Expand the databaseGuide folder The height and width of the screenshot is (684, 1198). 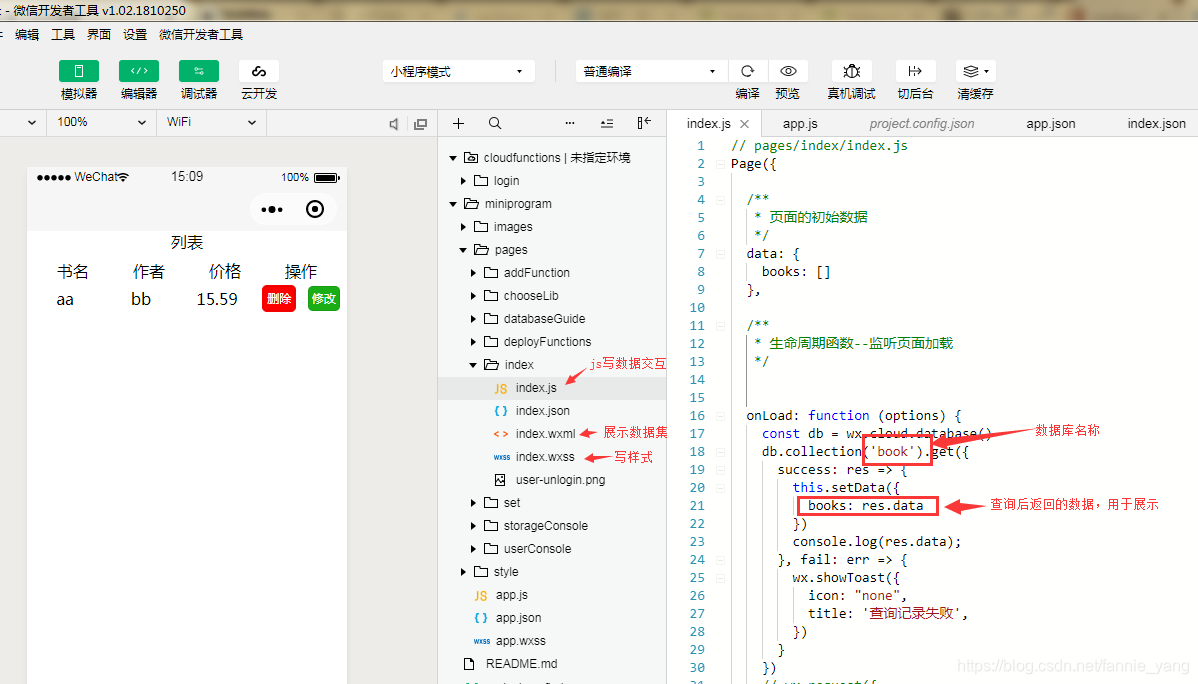click(473, 319)
